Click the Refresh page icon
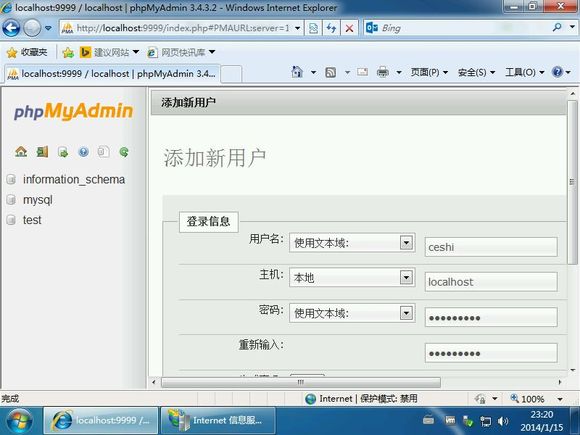This screenshot has height=435, width=580. [x=331, y=28]
